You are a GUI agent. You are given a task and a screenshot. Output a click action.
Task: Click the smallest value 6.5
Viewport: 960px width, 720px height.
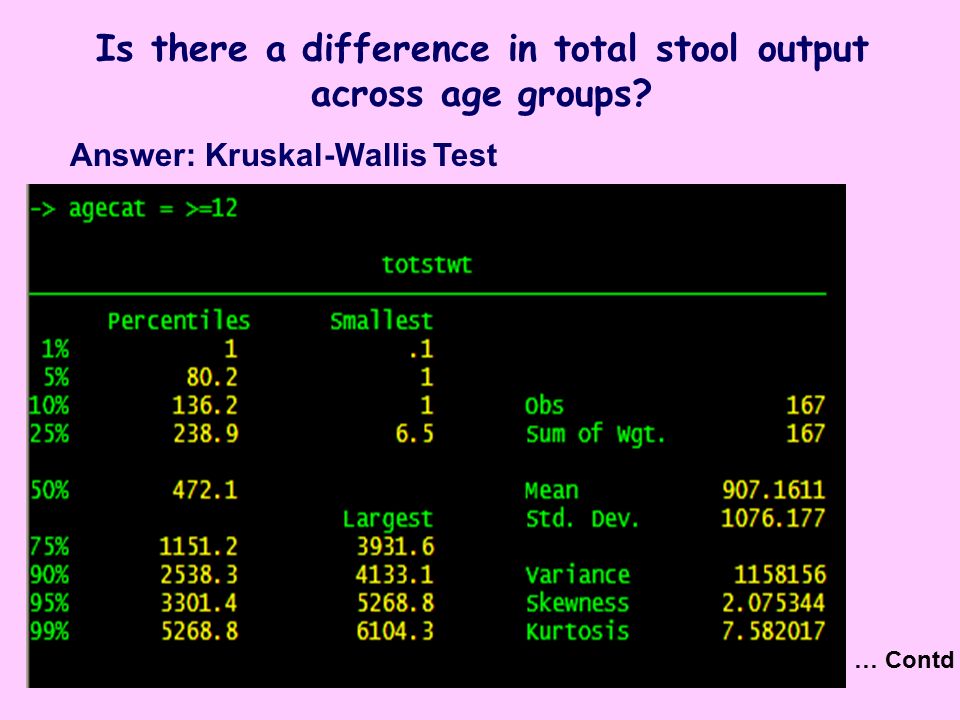(414, 433)
